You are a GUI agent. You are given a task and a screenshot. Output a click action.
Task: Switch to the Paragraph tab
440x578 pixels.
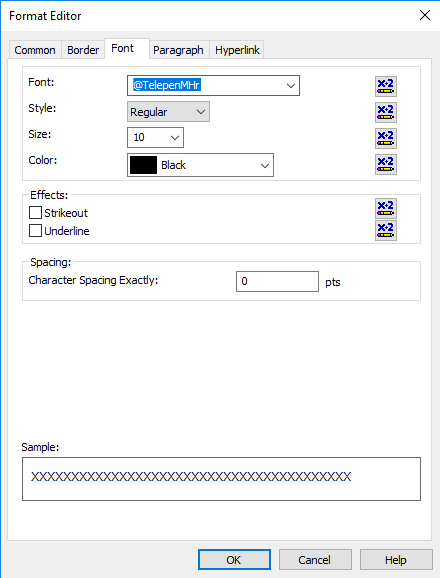coord(178,50)
